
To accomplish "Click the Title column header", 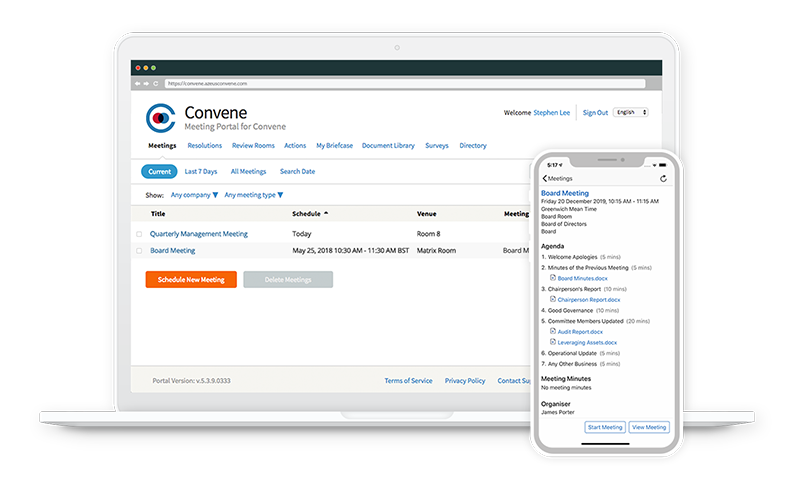I will [x=158, y=214].
